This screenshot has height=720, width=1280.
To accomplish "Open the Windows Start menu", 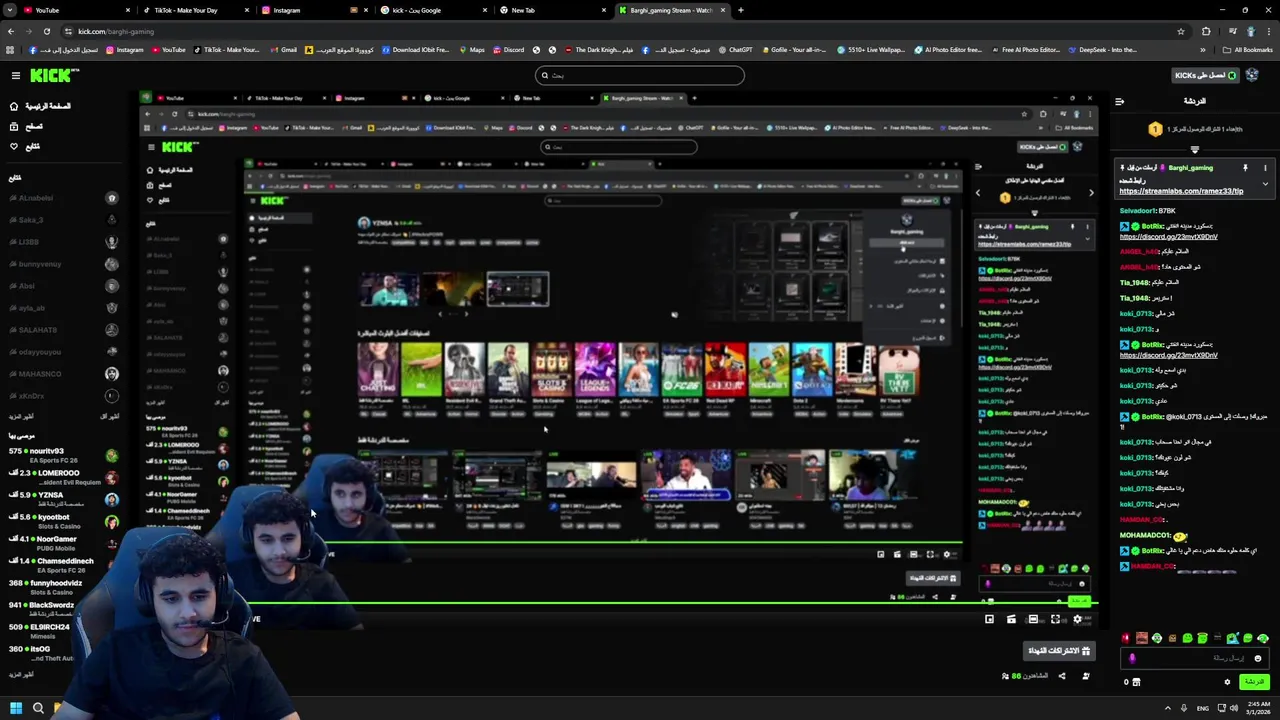I will (x=15, y=708).
